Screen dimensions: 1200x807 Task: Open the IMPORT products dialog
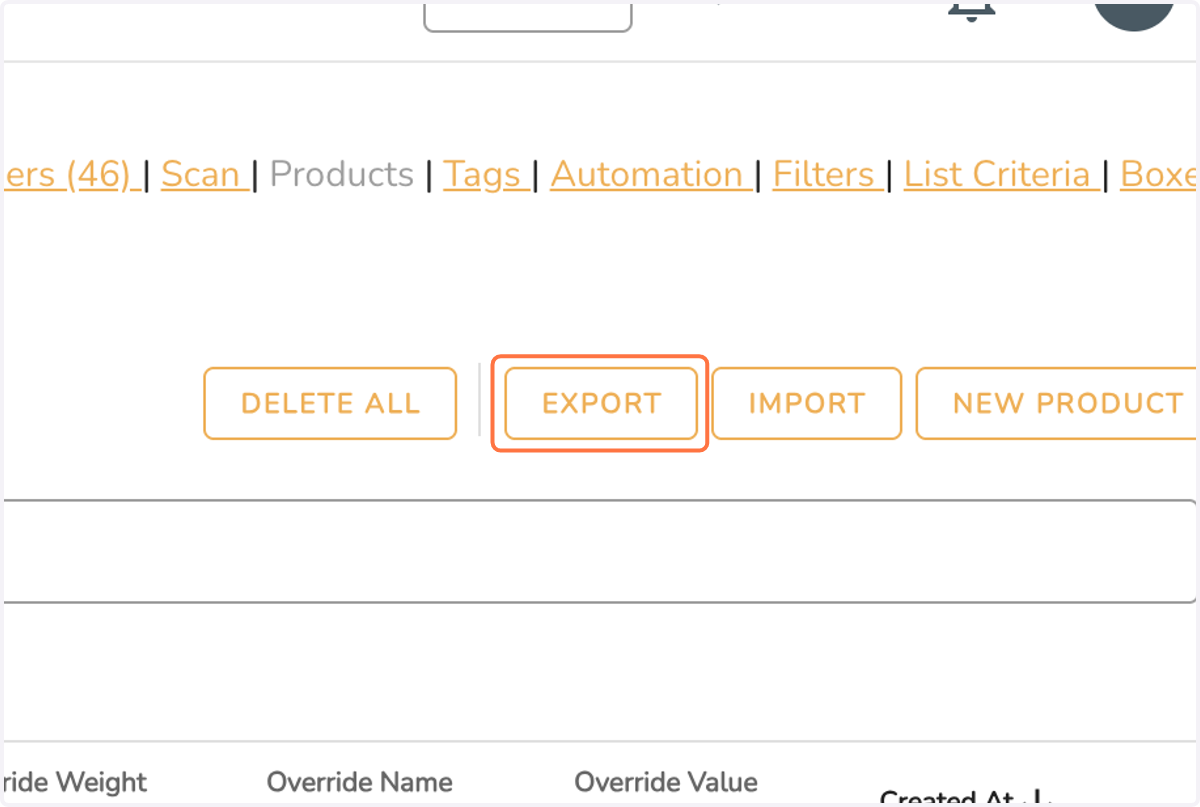click(806, 404)
